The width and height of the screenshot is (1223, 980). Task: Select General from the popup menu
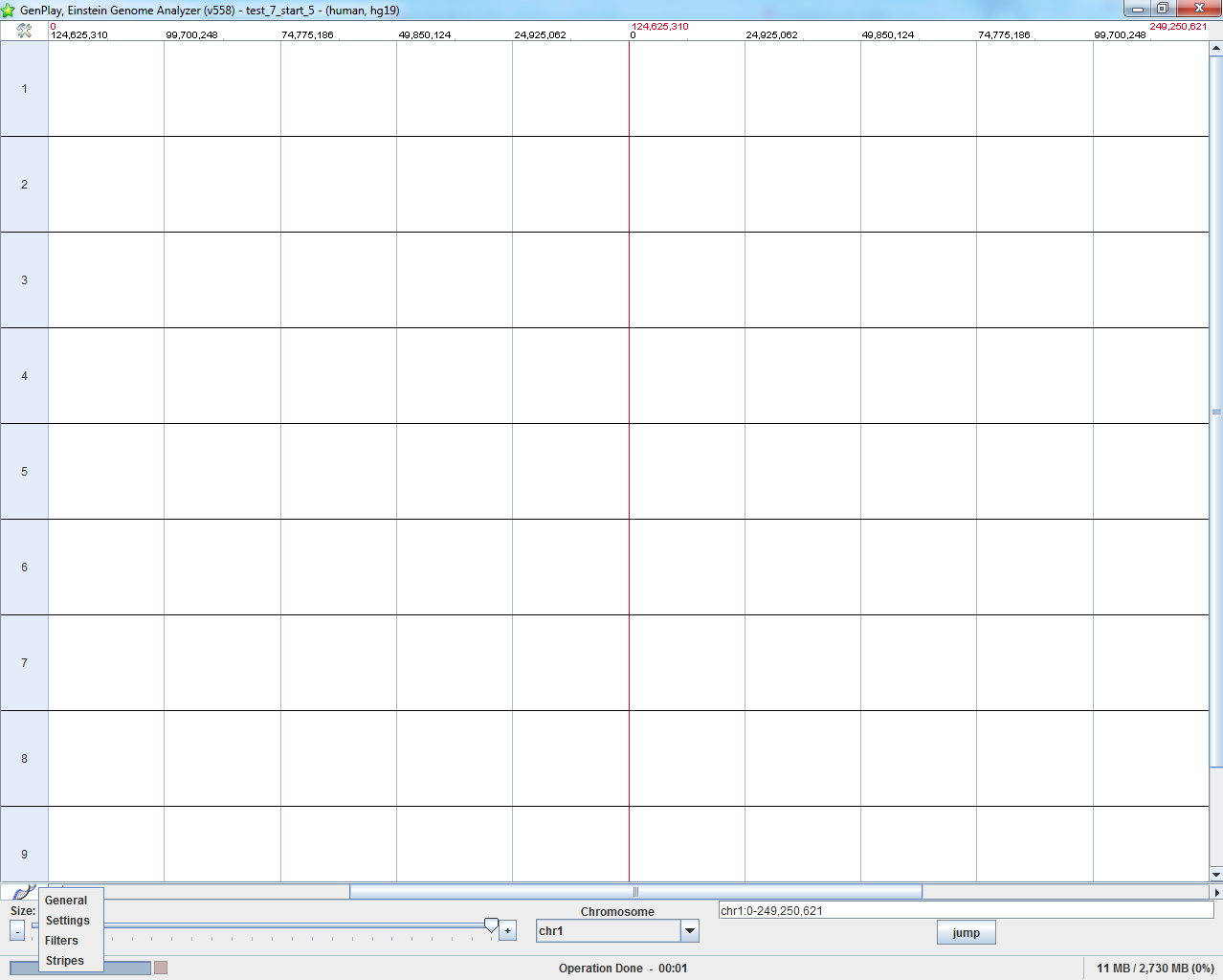click(66, 901)
